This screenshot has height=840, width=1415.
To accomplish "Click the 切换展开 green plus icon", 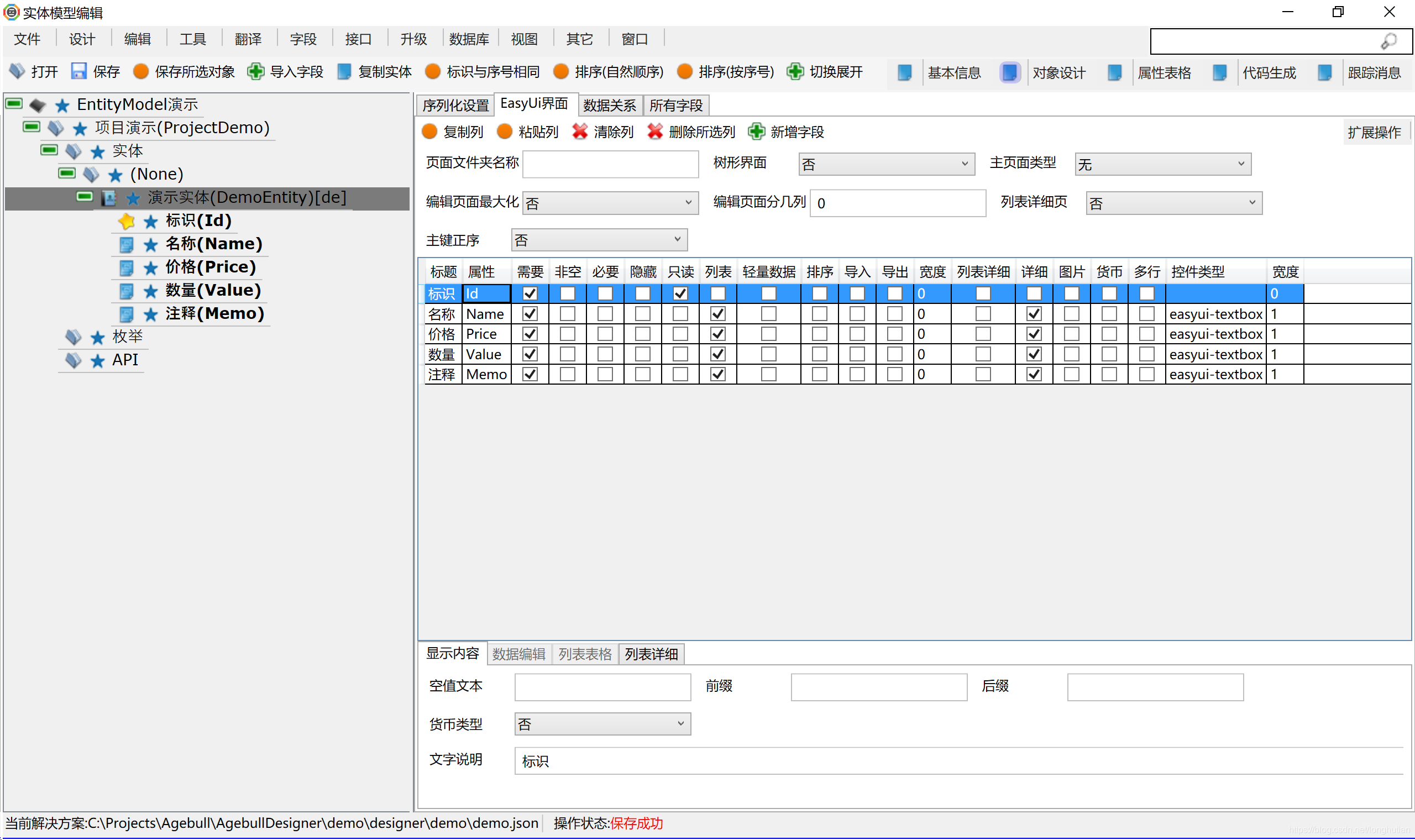I will coord(795,71).
